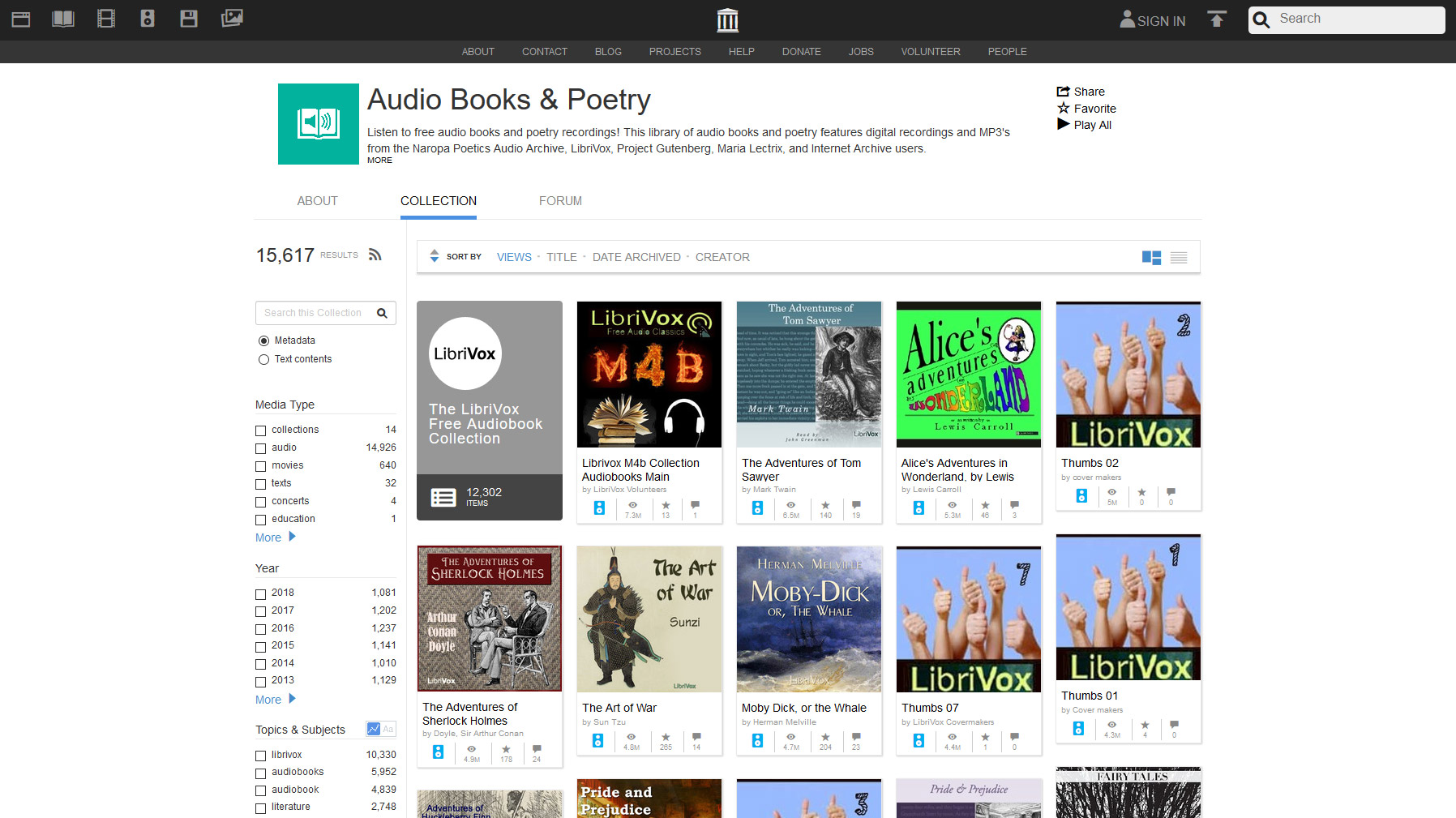Switch to list view icon
1456x818 pixels.
1179,257
